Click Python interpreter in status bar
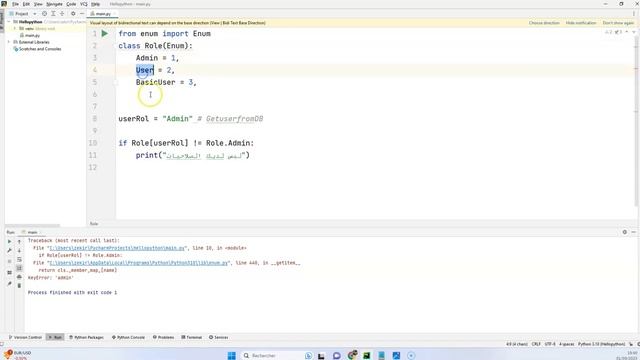Screen dimensions: 640x360 pos(602,344)
